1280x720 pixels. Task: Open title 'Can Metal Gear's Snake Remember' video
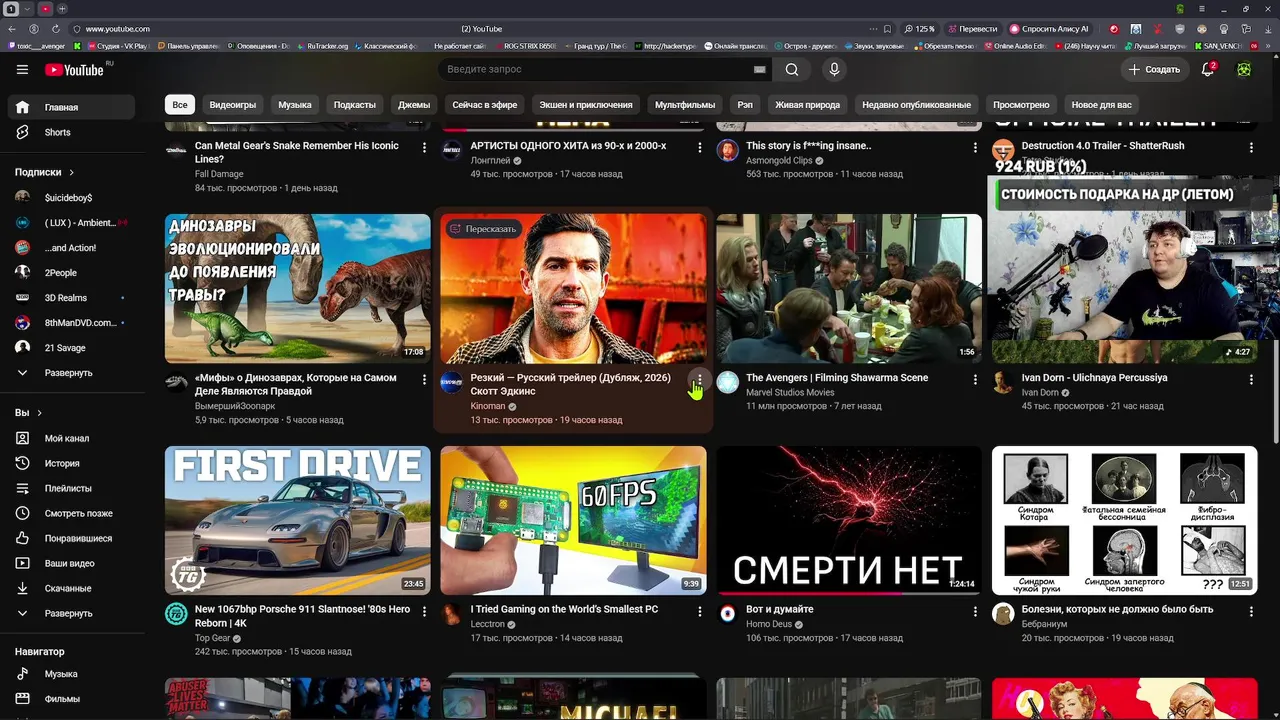click(x=297, y=152)
